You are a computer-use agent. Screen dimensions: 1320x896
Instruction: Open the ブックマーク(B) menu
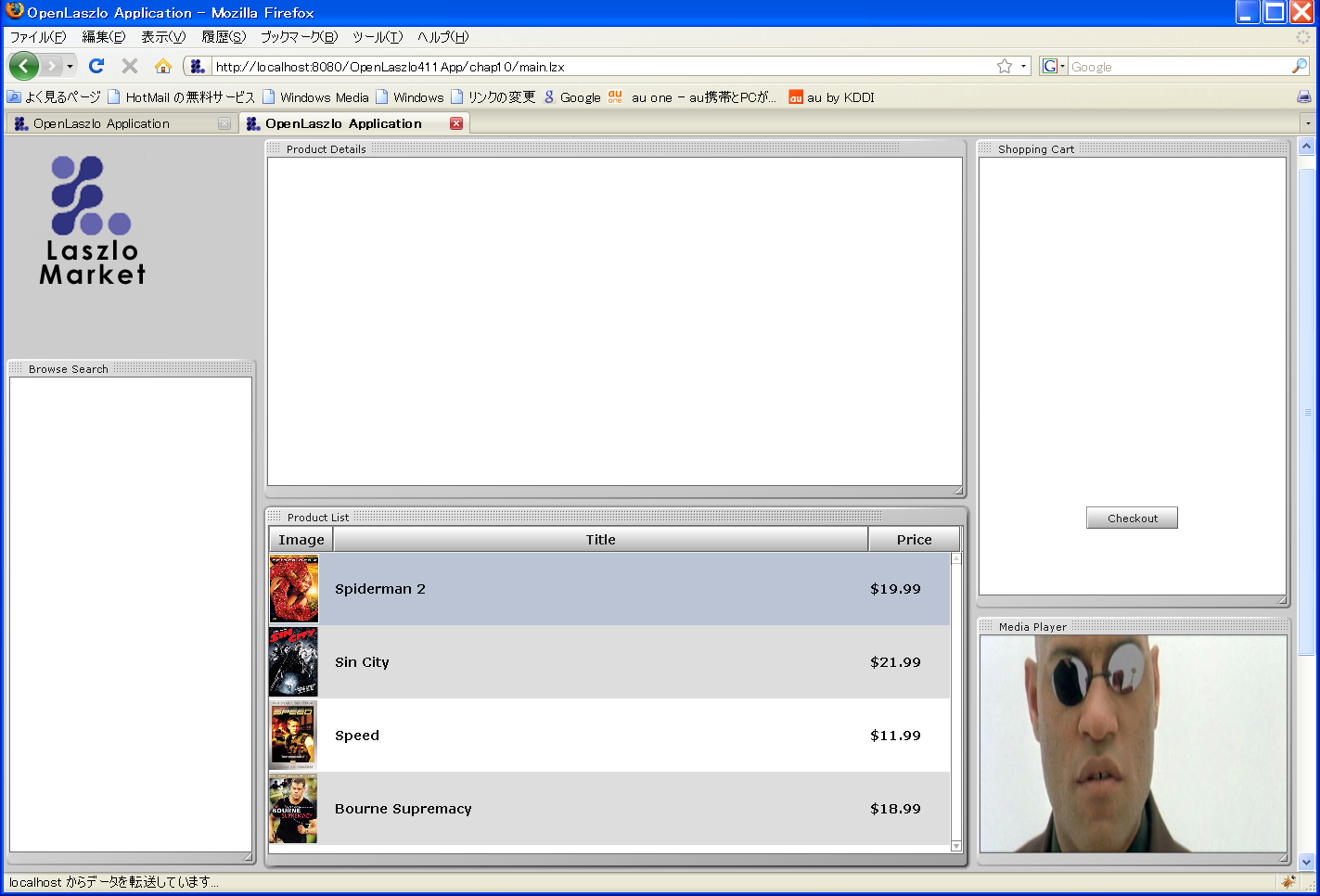click(299, 37)
